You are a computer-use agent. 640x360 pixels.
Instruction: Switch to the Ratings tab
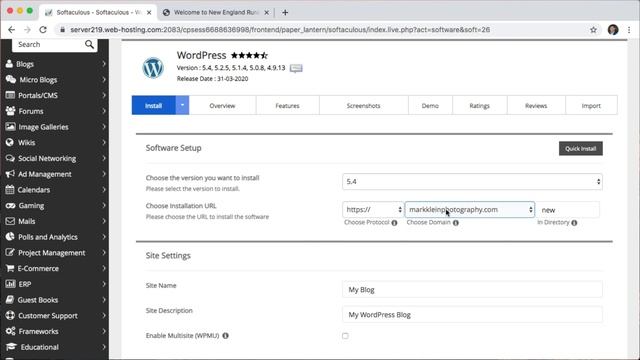480,105
